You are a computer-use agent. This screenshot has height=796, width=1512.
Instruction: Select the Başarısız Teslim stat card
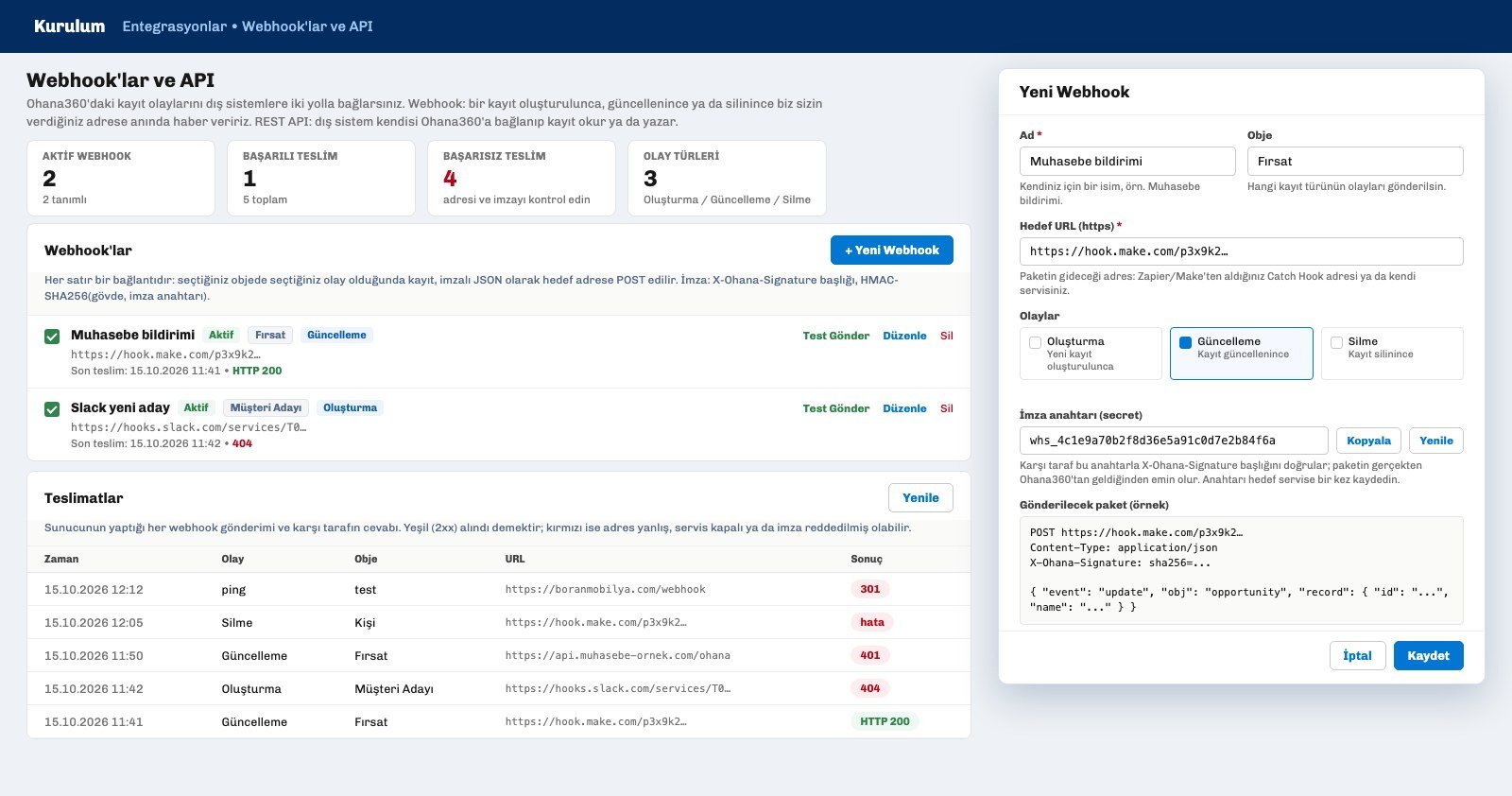[522, 178]
